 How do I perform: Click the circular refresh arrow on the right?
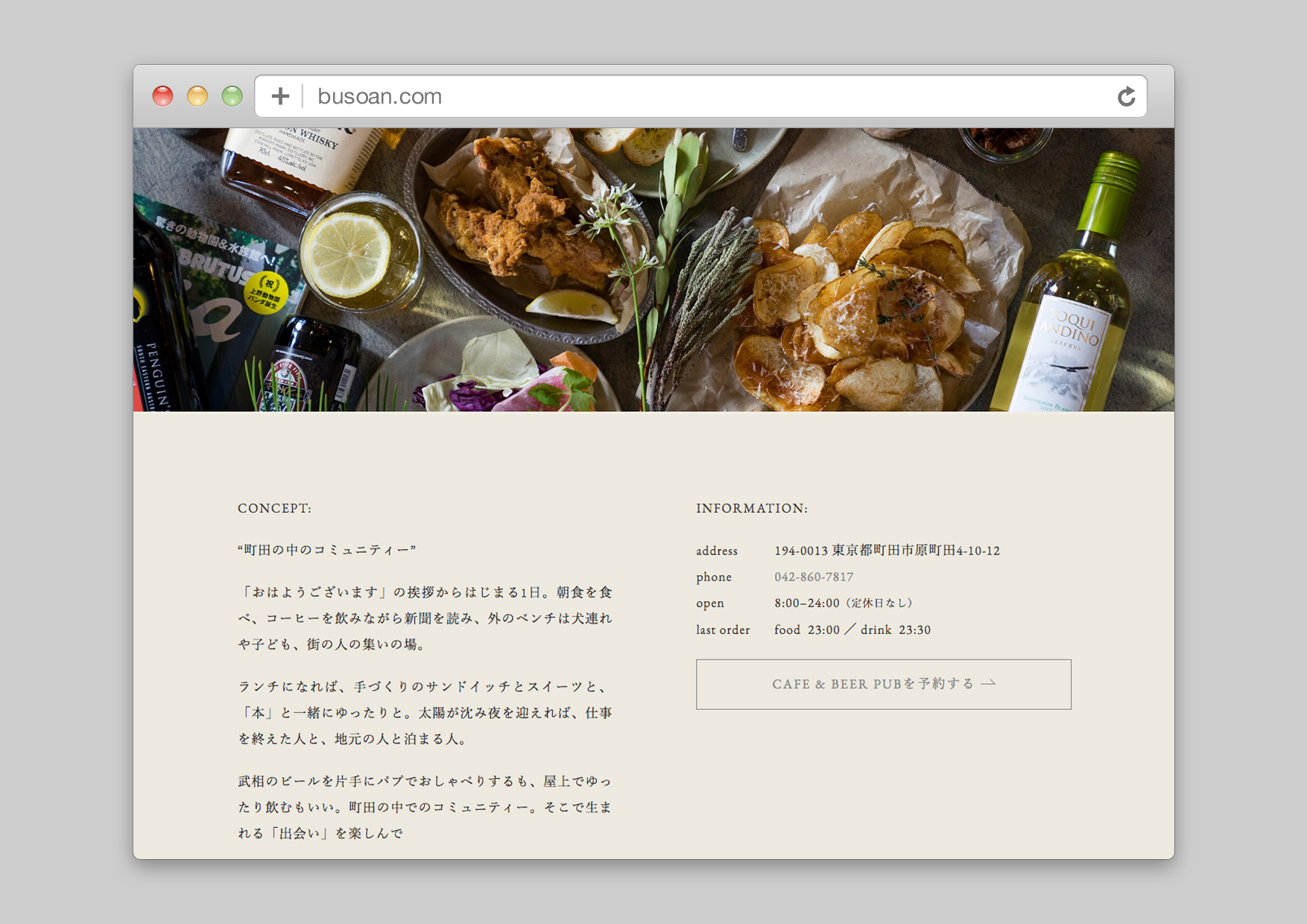[x=1127, y=95]
